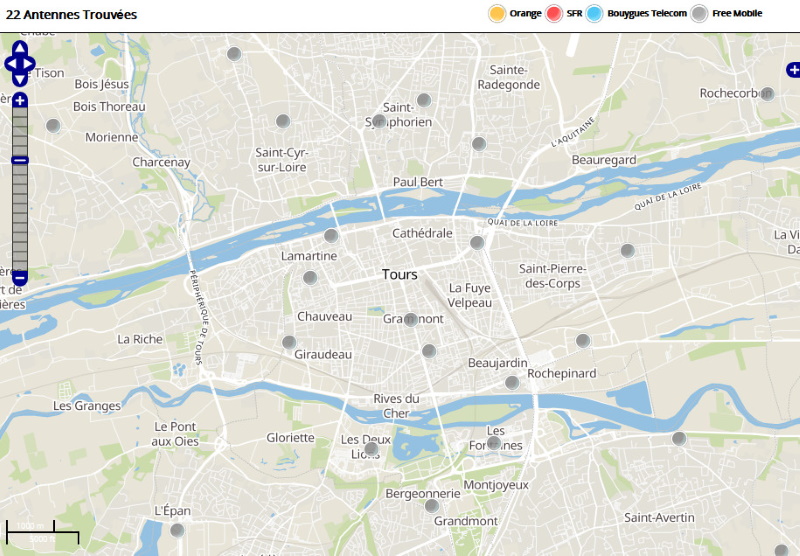Click the zoom in plus button
Image resolution: width=800 pixels, height=556 pixels.
20,101
